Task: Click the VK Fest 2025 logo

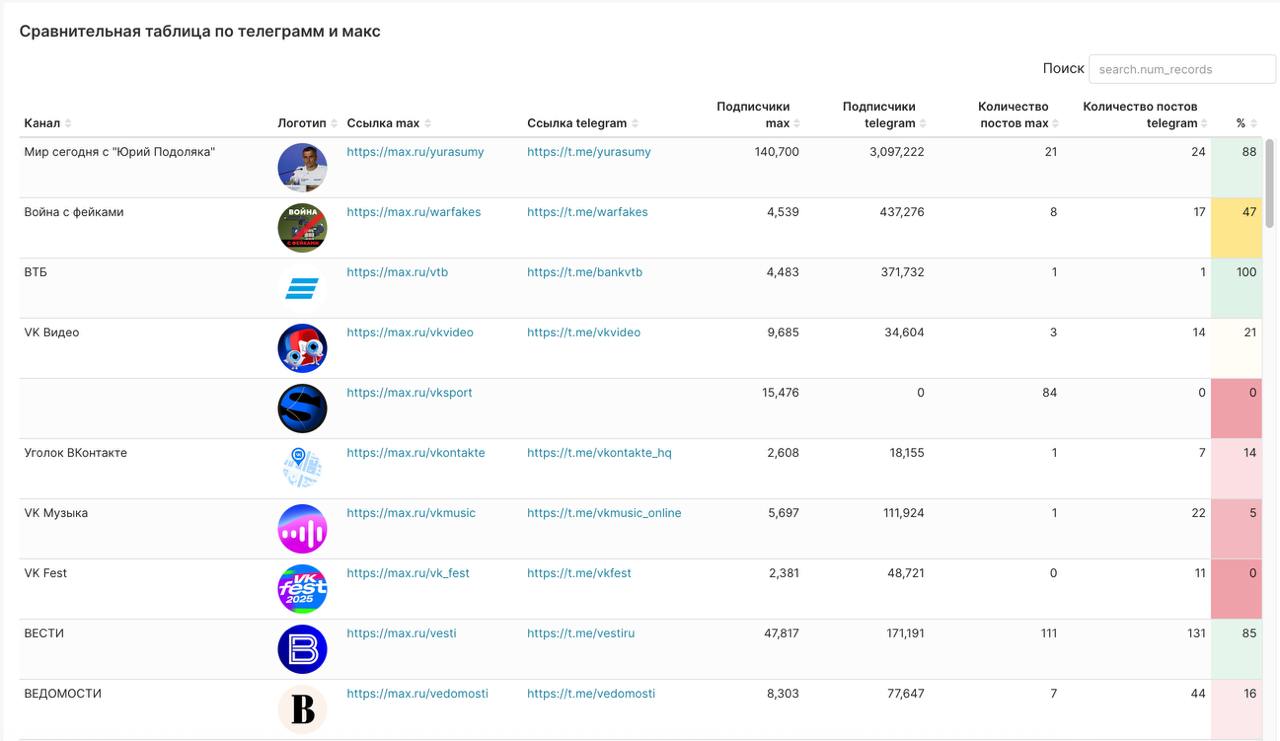Action: tap(302, 589)
